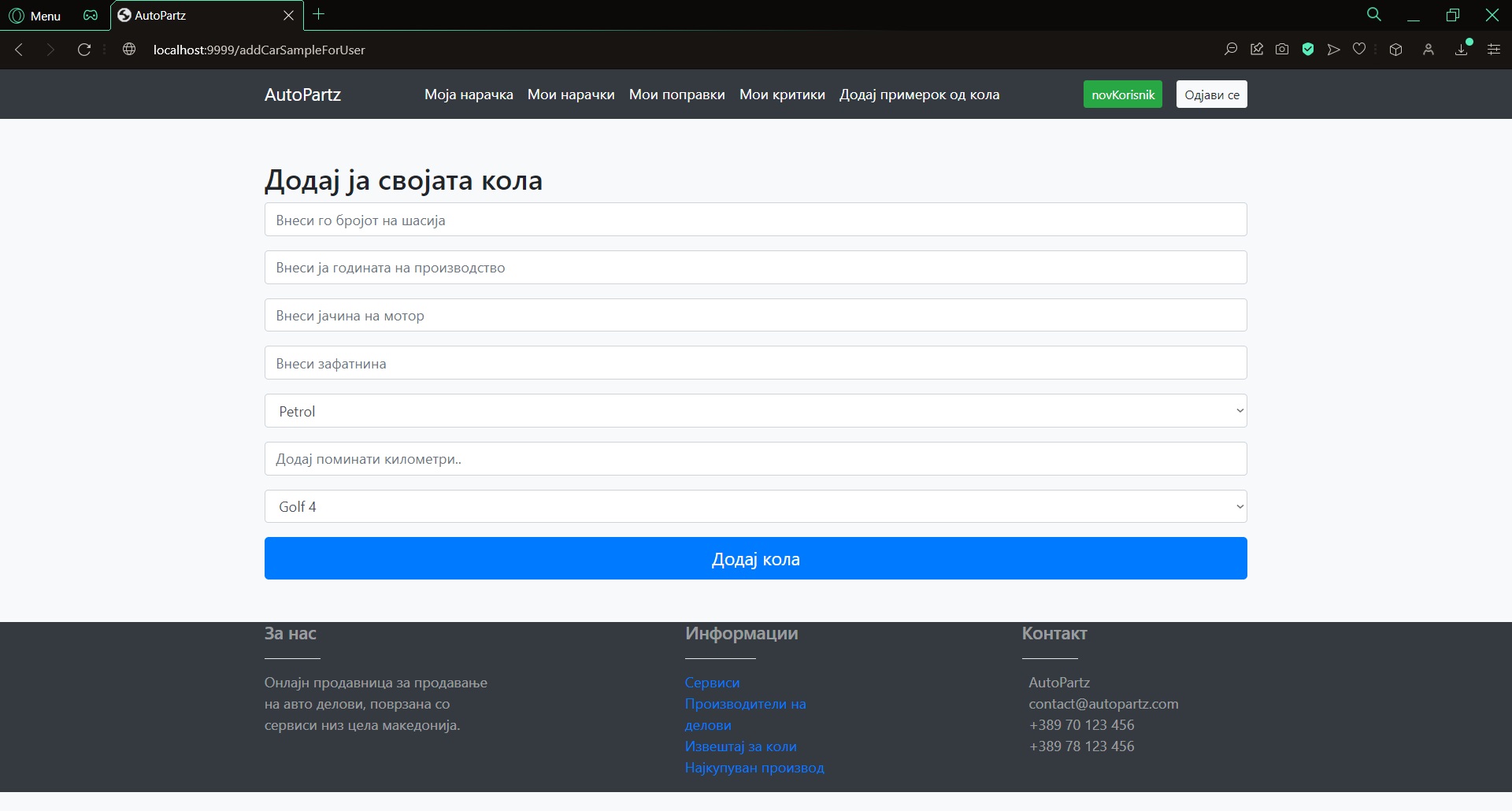Open the Easy Setup sliders icon

[x=1493, y=50]
